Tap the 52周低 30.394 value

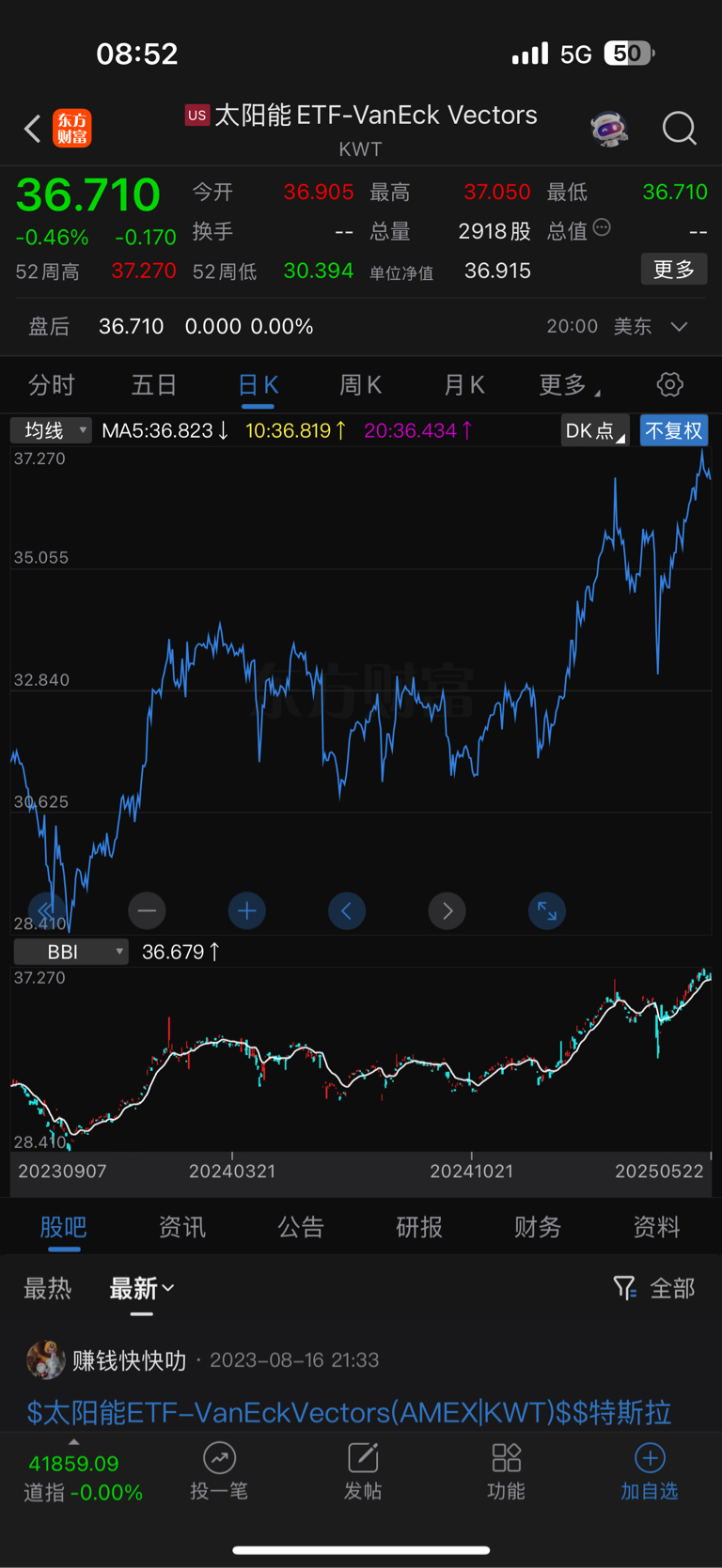click(x=319, y=271)
